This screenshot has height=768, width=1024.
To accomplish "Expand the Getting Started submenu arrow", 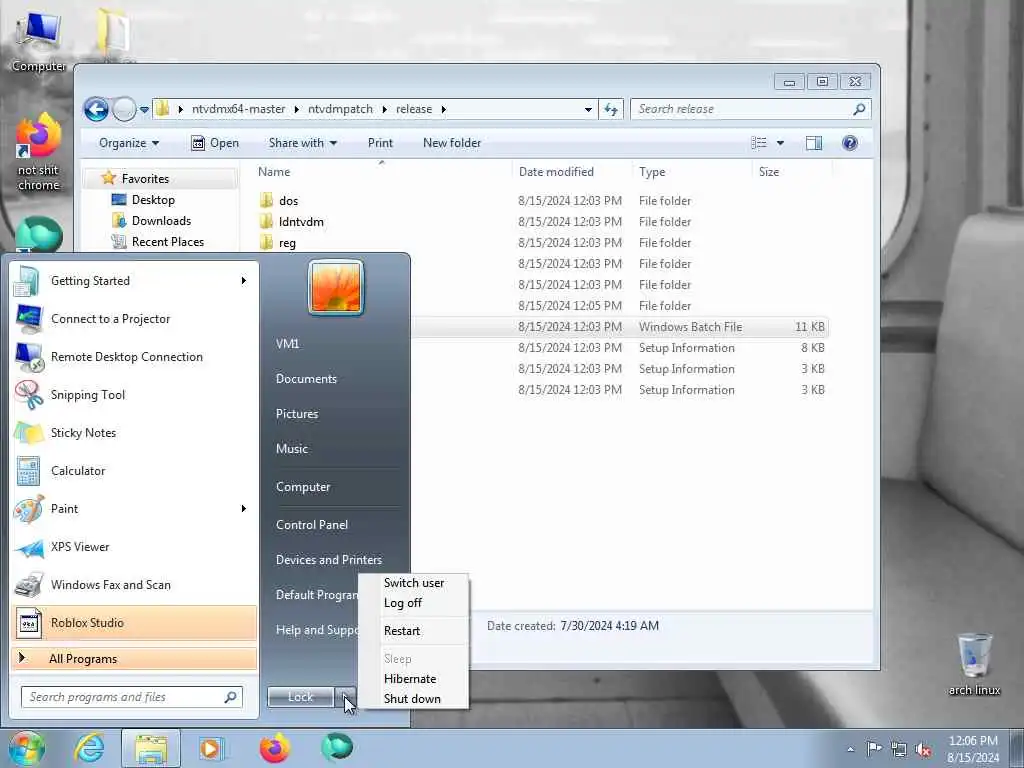I will (x=244, y=281).
